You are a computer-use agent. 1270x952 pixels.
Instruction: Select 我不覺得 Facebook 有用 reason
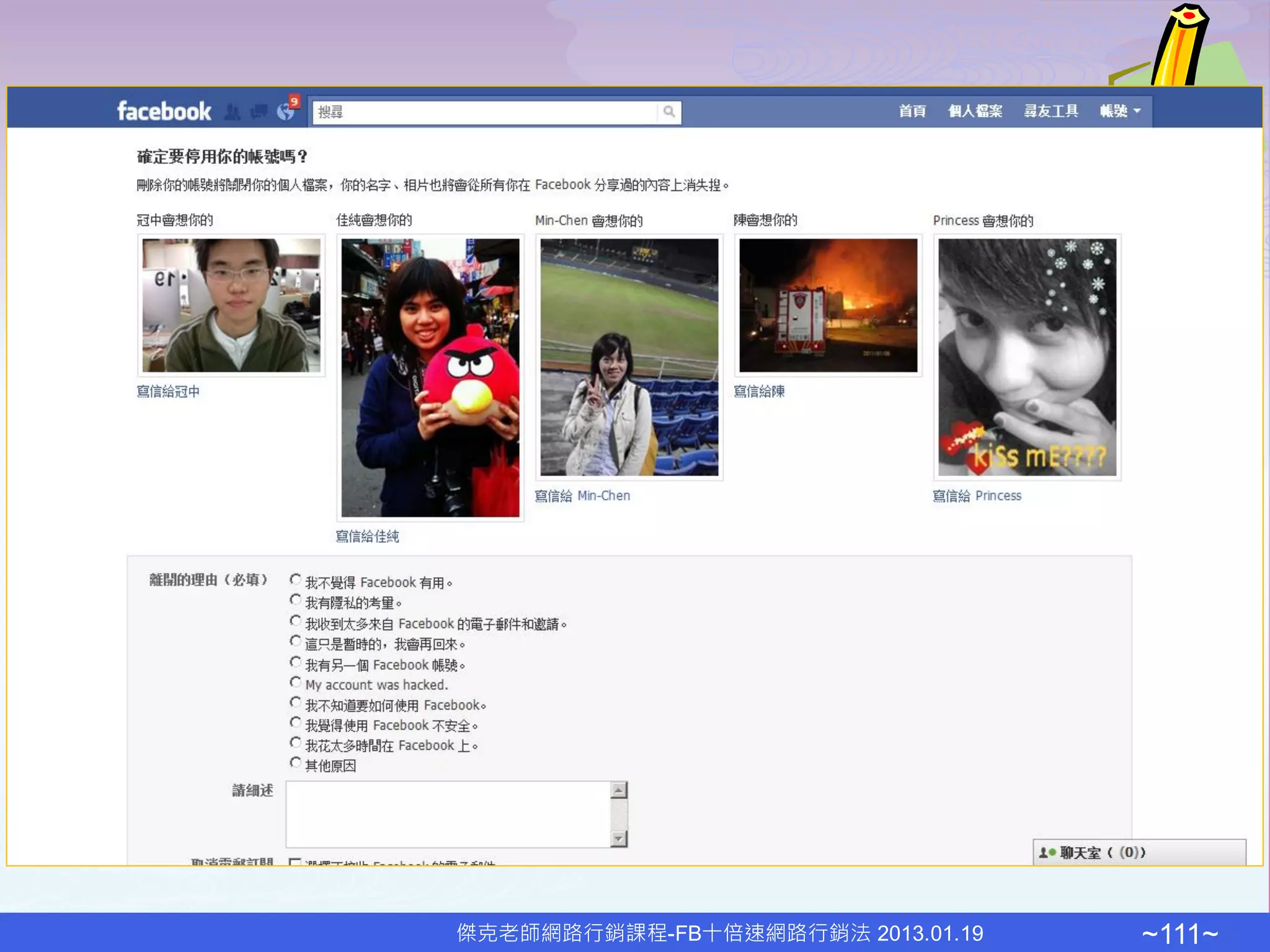point(295,580)
